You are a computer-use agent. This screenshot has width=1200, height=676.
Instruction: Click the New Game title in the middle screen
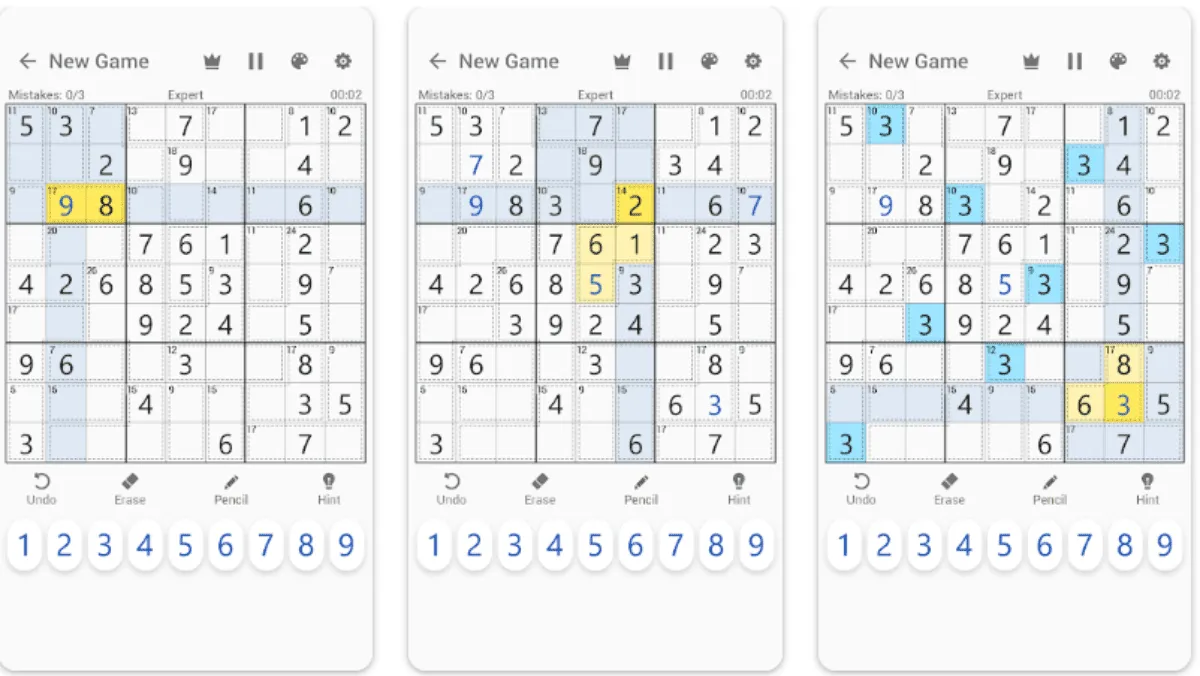[x=508, y=61]
